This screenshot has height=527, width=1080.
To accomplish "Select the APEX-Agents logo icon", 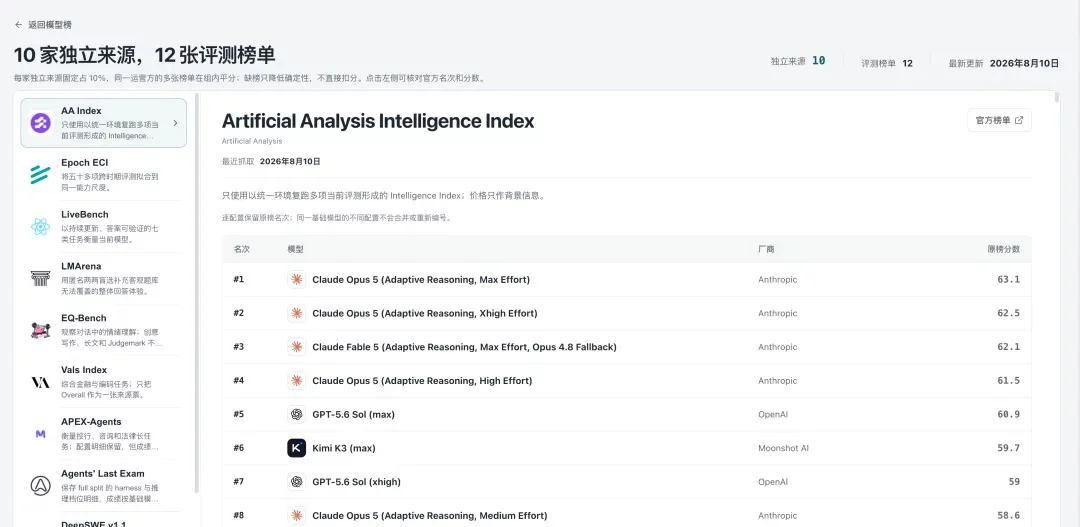I will pos(41,434).
